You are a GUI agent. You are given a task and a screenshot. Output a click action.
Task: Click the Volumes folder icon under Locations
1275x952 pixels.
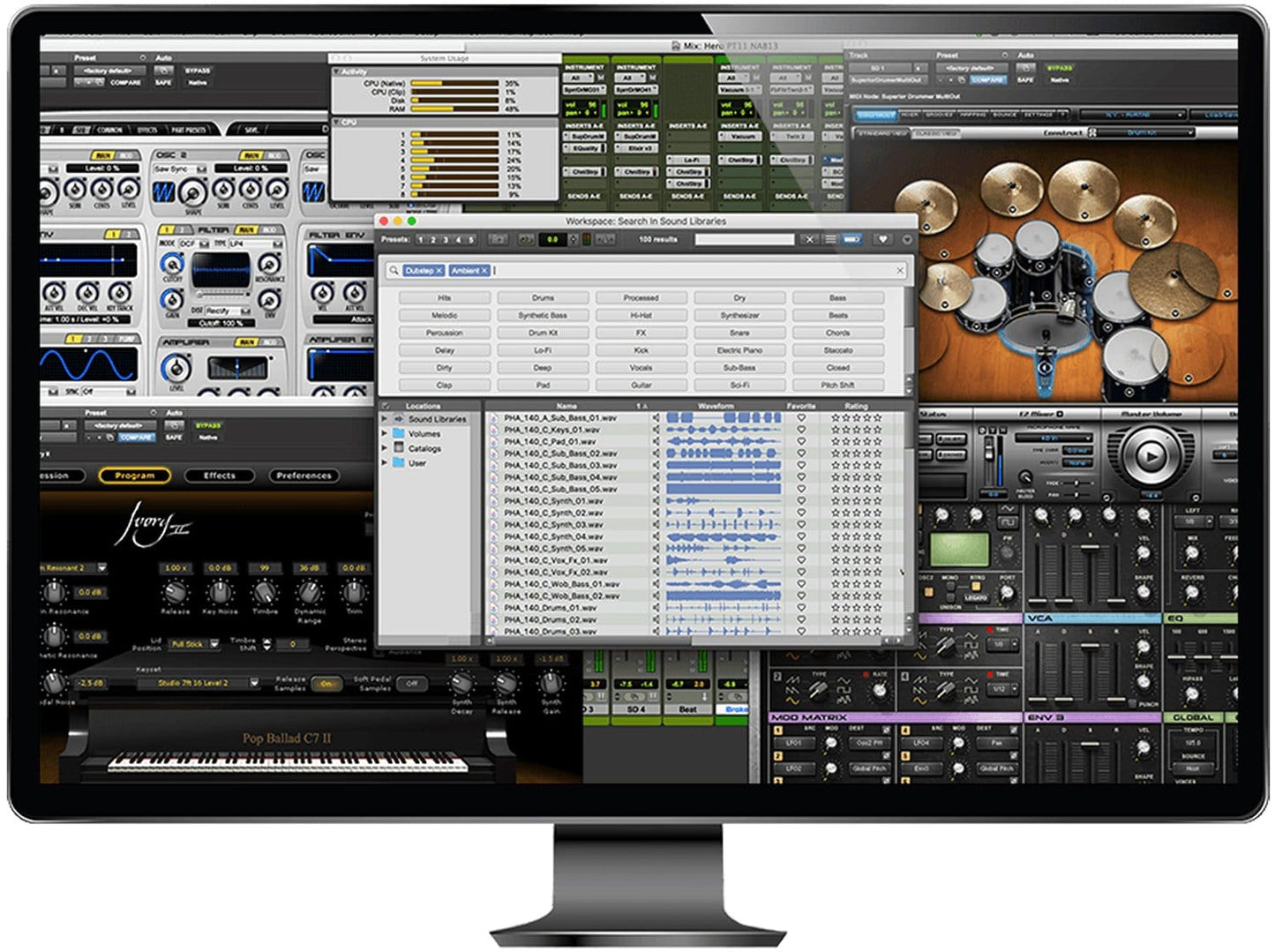pyautogui.click(x=400, y=434)
